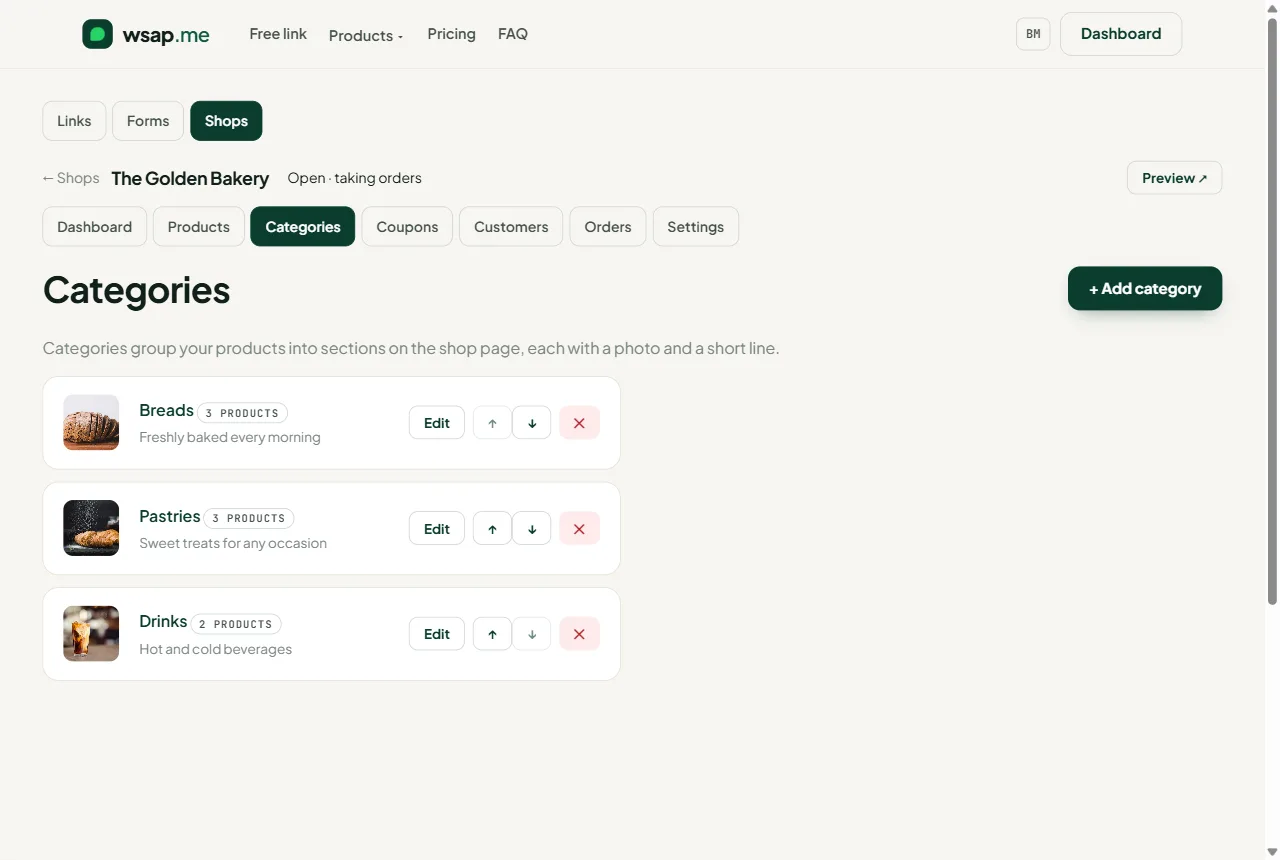Open the BM user avatar
Image resolution: width=1280 pixels, height=860 pixels.
pos(1033,34)
